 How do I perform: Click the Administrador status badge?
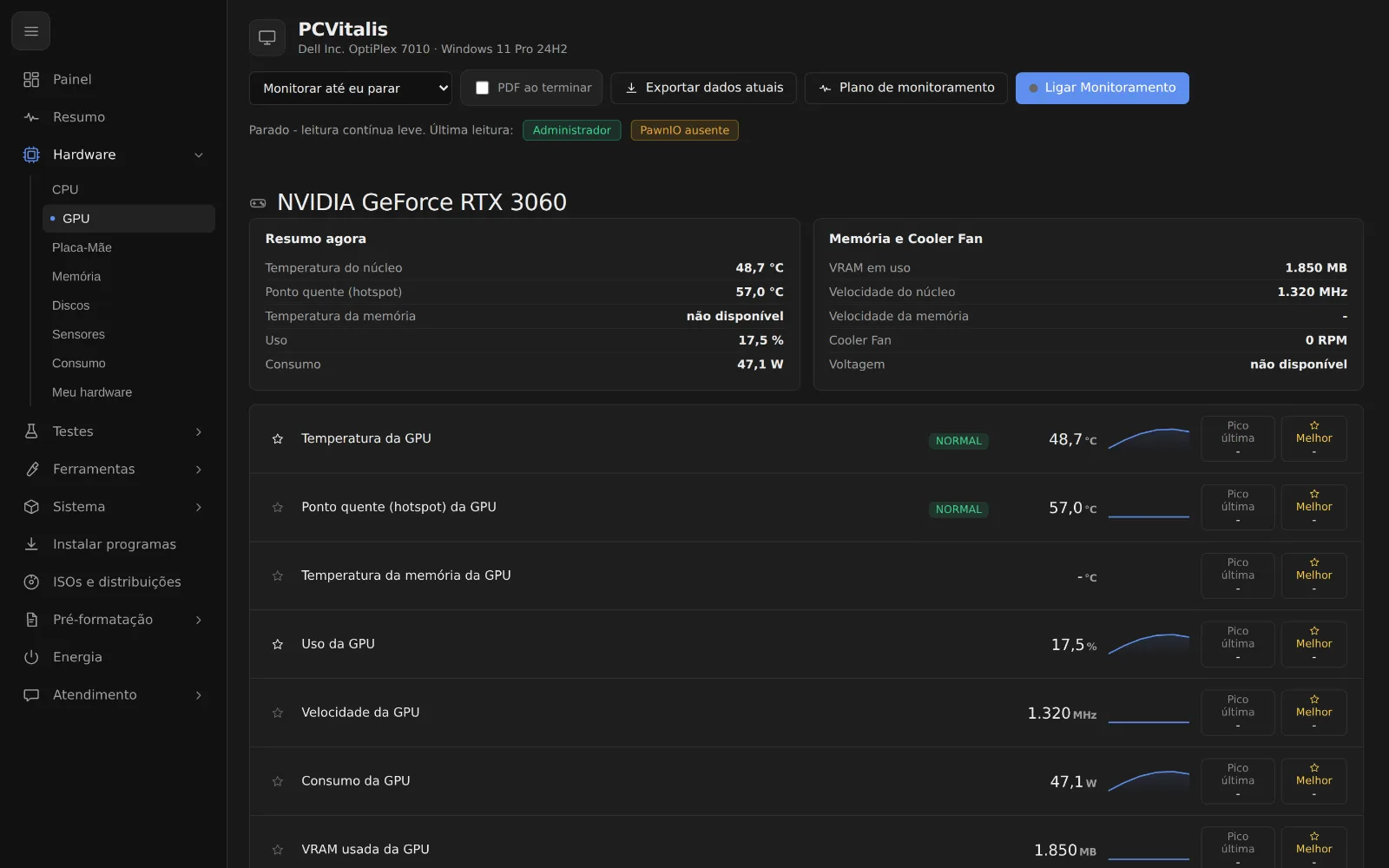pos(572,130)
